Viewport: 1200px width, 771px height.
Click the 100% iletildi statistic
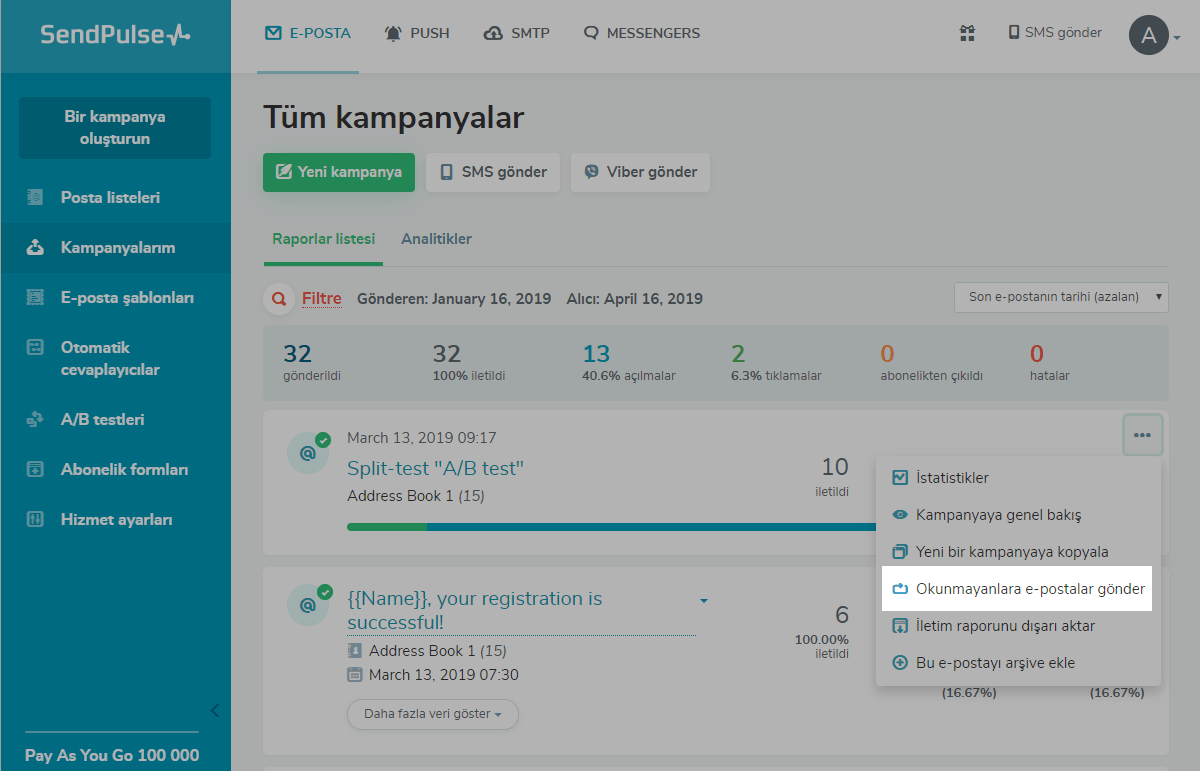click(468, 363)
